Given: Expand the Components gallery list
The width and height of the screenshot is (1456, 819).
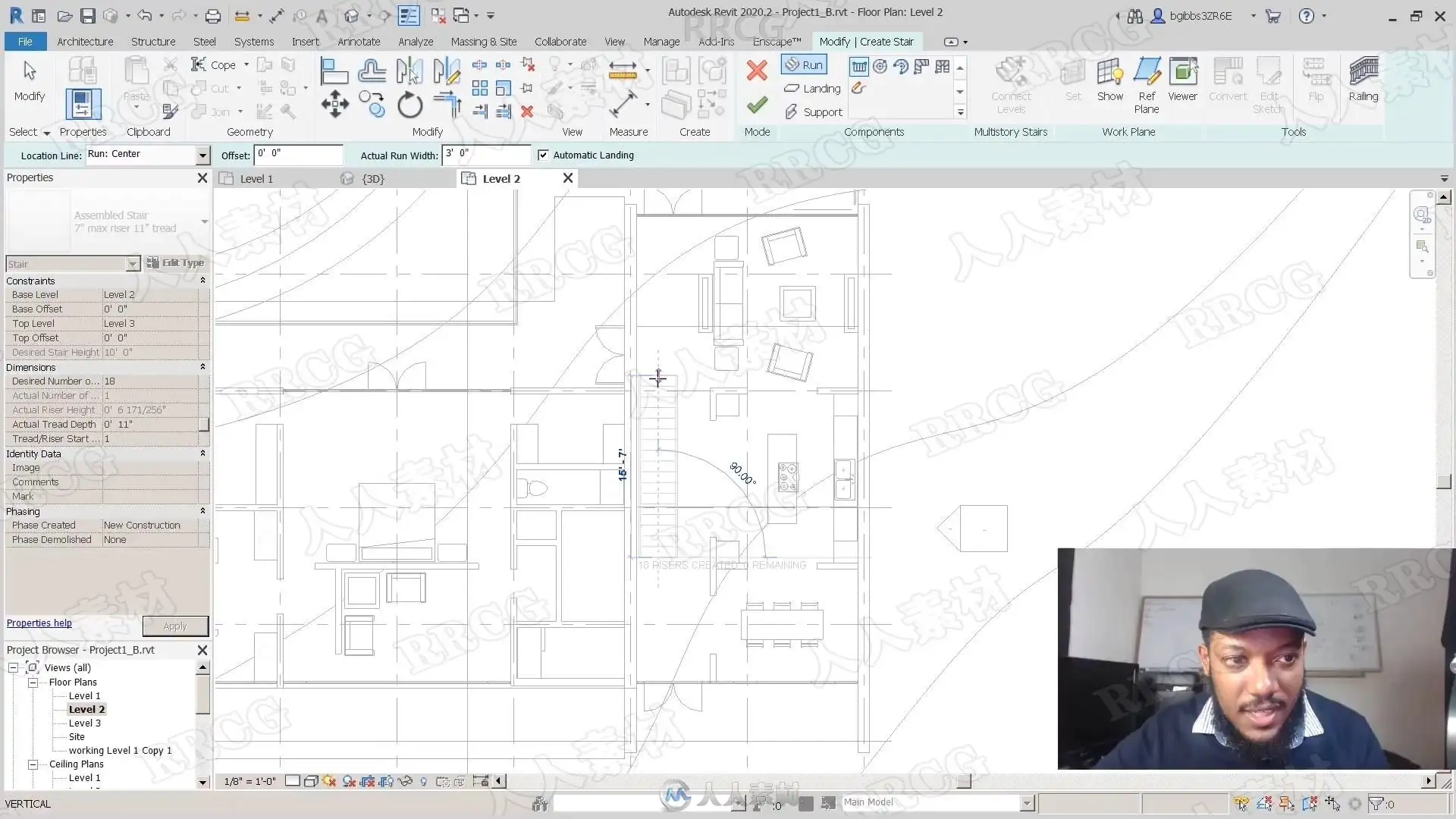Looking at the screenshot, I should (960, 112).
